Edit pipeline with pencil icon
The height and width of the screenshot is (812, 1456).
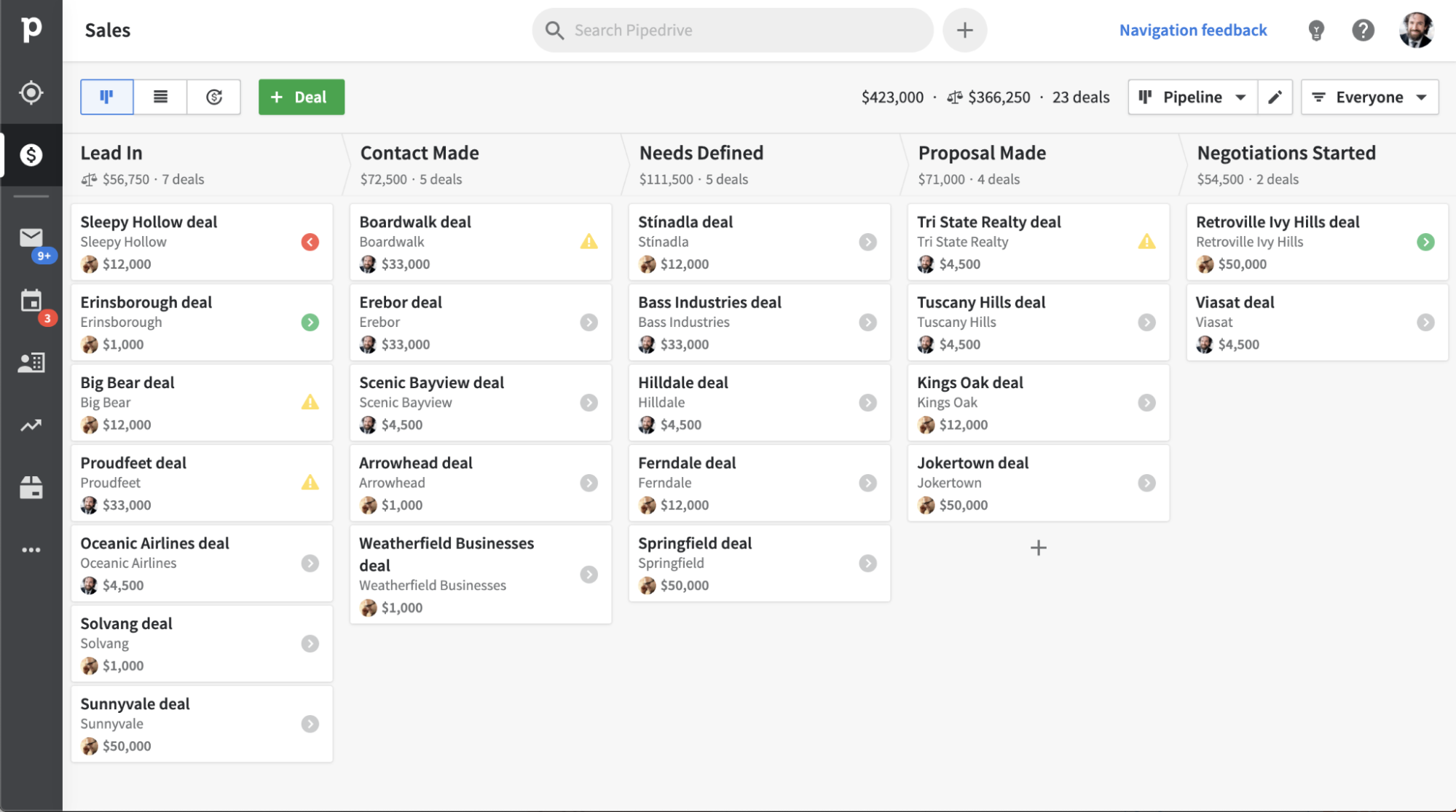pyautogui.click(x=1275, y=97)
